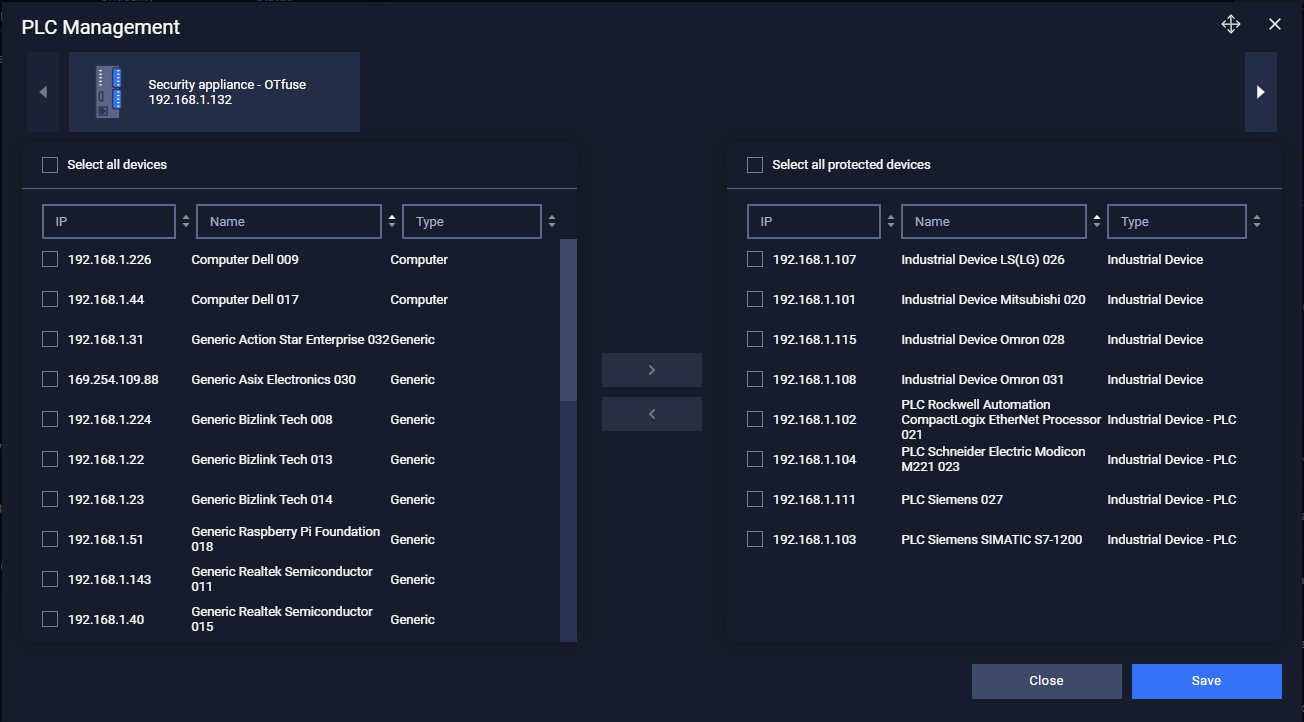This screenshot has height=722, width=1304.
Task: Go to next appliance with right arrow
Action: tap(1261, 92)
